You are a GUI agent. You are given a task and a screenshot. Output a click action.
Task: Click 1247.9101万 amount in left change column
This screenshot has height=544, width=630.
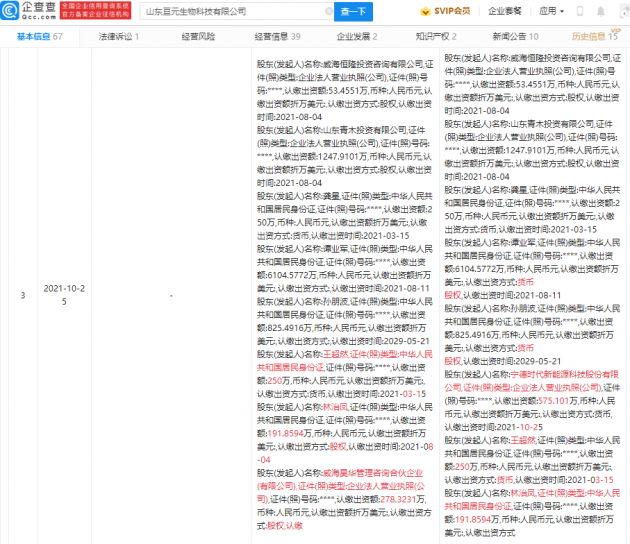click(x=343, y=156)
